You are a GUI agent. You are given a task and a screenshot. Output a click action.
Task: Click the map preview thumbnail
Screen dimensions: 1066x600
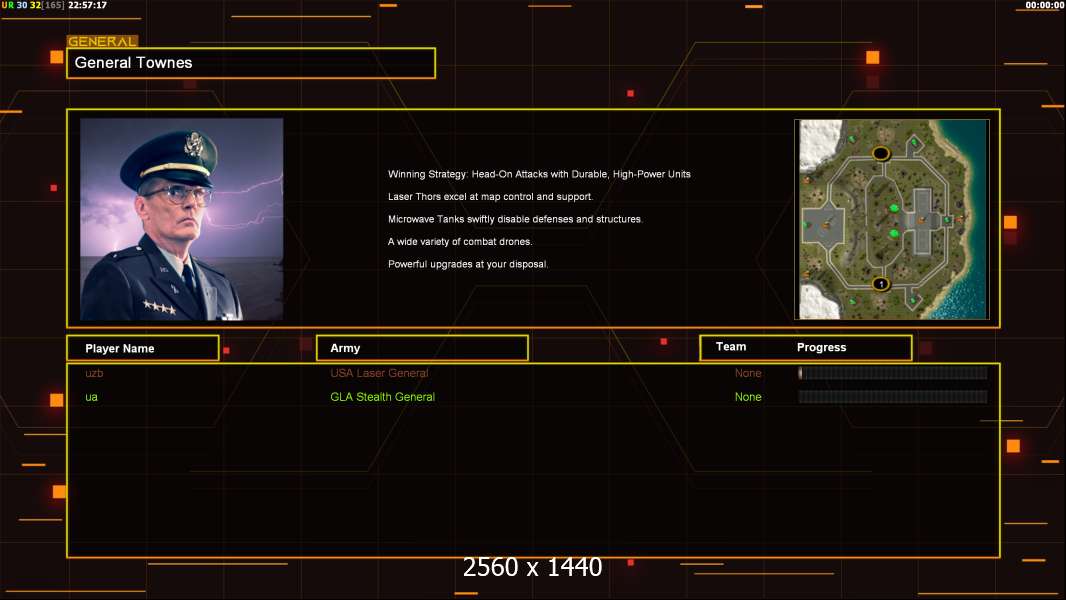click(x=892, y=219)
